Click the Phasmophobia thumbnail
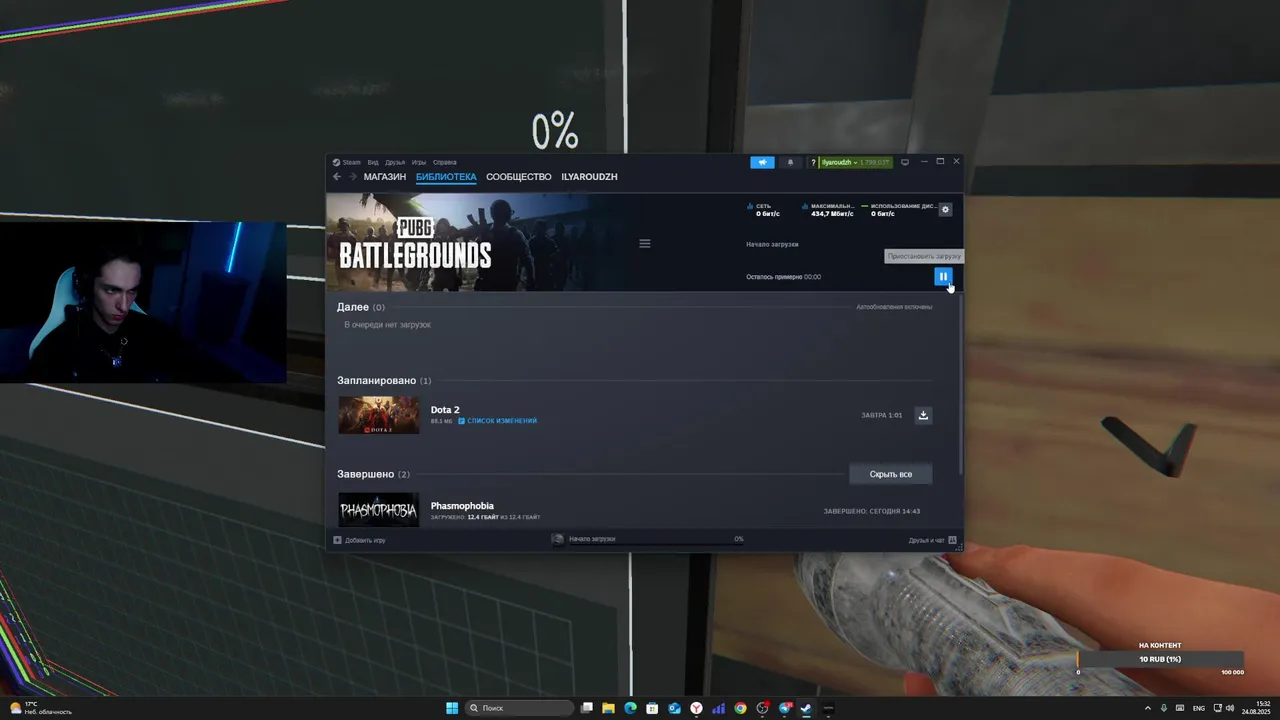 click(379, 510)
